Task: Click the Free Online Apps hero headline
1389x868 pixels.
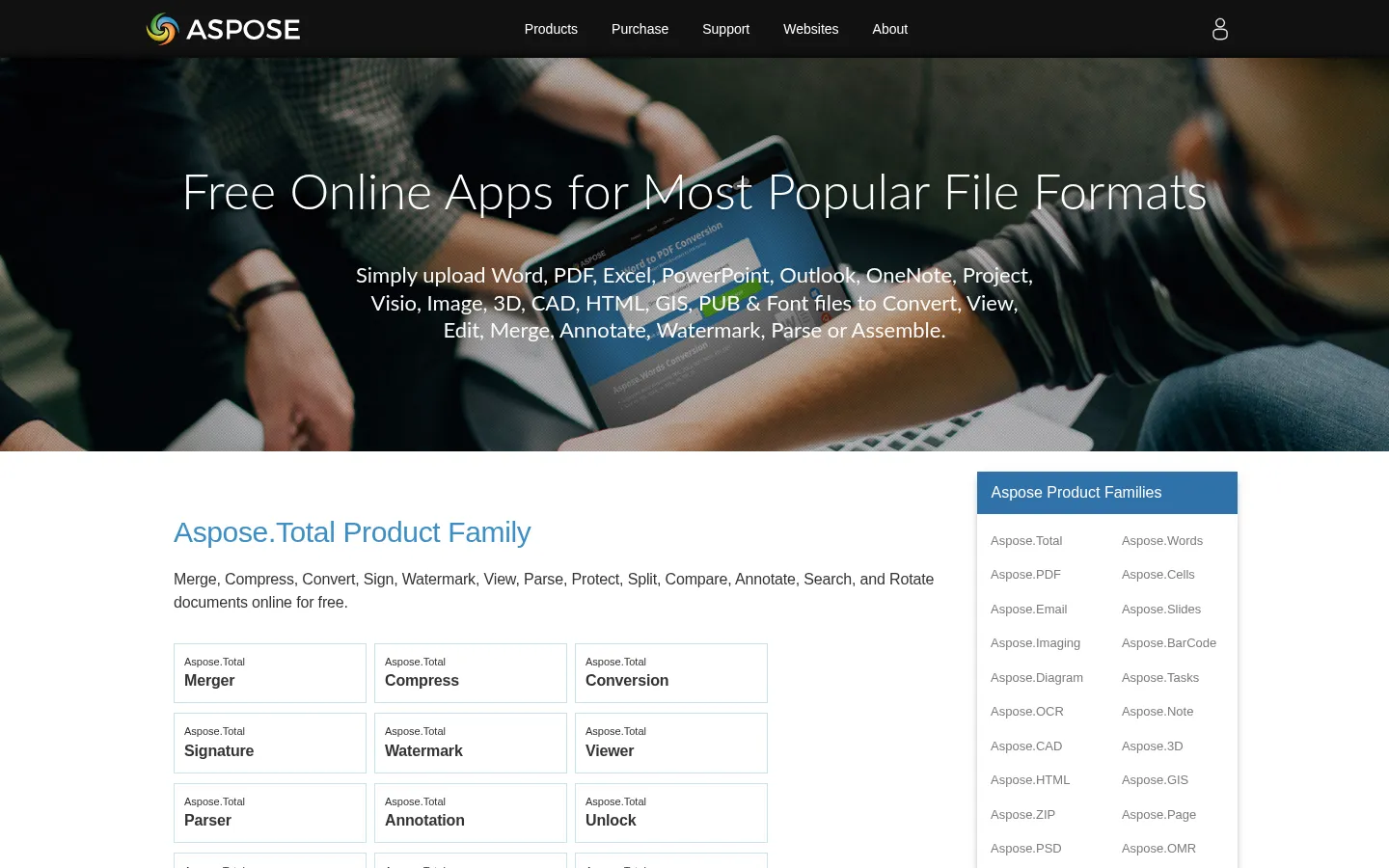Action: click(x=694, y=192)
